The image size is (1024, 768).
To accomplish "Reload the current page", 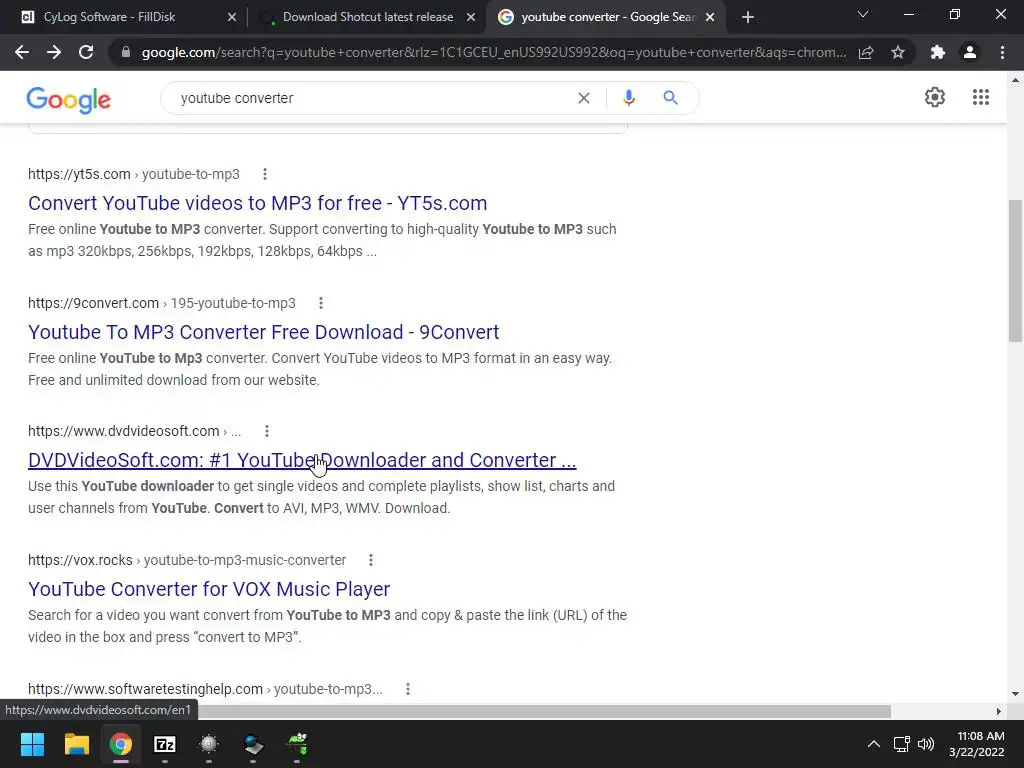I will click(x=86, y=52).
